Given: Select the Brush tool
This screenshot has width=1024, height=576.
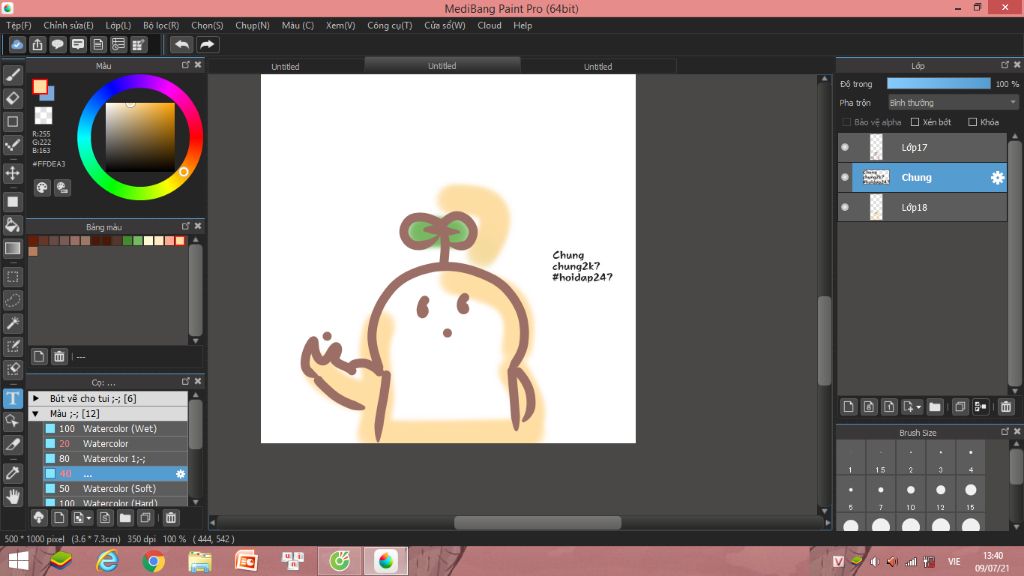Looking at the screenshot, I should point(12,75).
